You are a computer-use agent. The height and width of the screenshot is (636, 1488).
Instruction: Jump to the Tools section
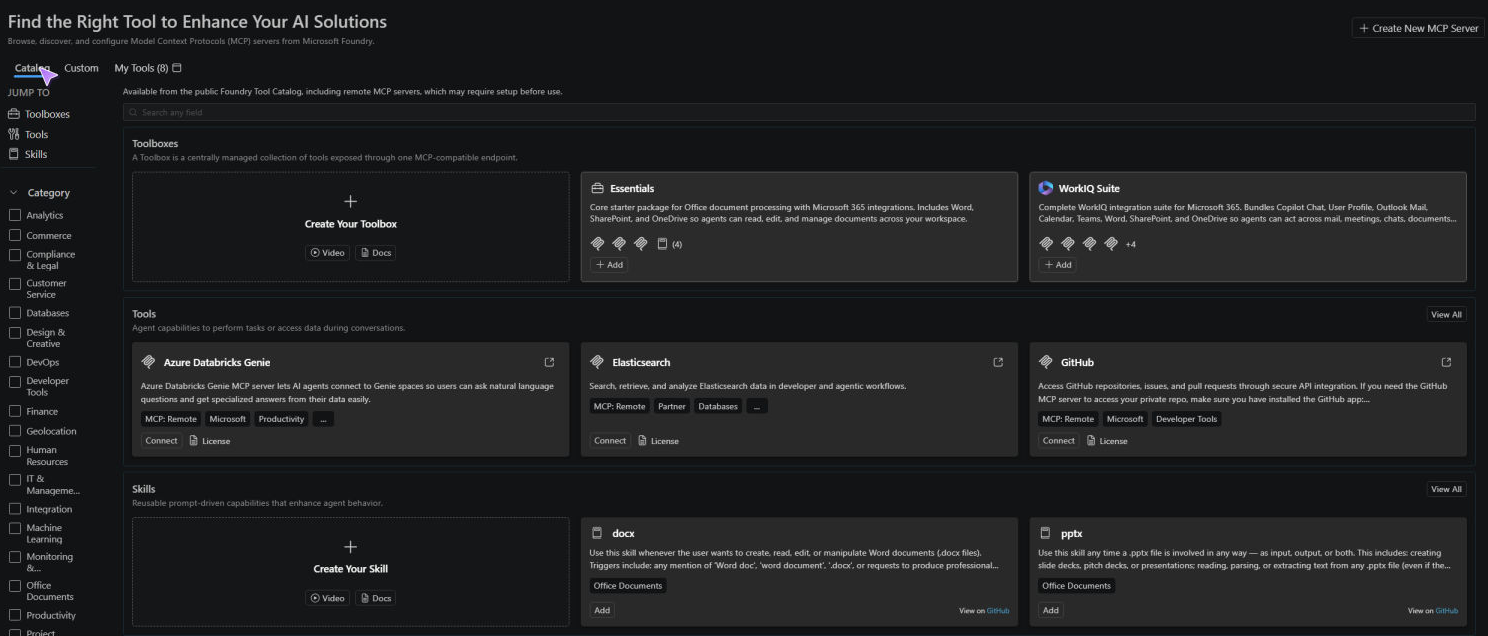tap(28, 134)
